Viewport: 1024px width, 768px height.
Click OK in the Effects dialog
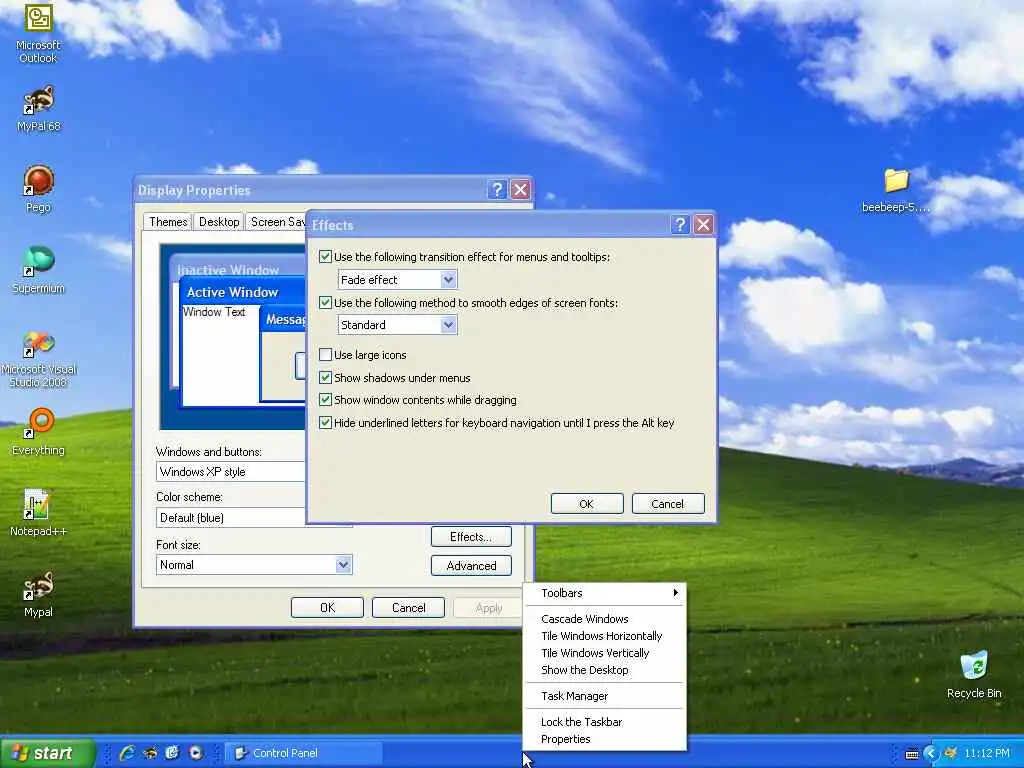tap(586, 504)
